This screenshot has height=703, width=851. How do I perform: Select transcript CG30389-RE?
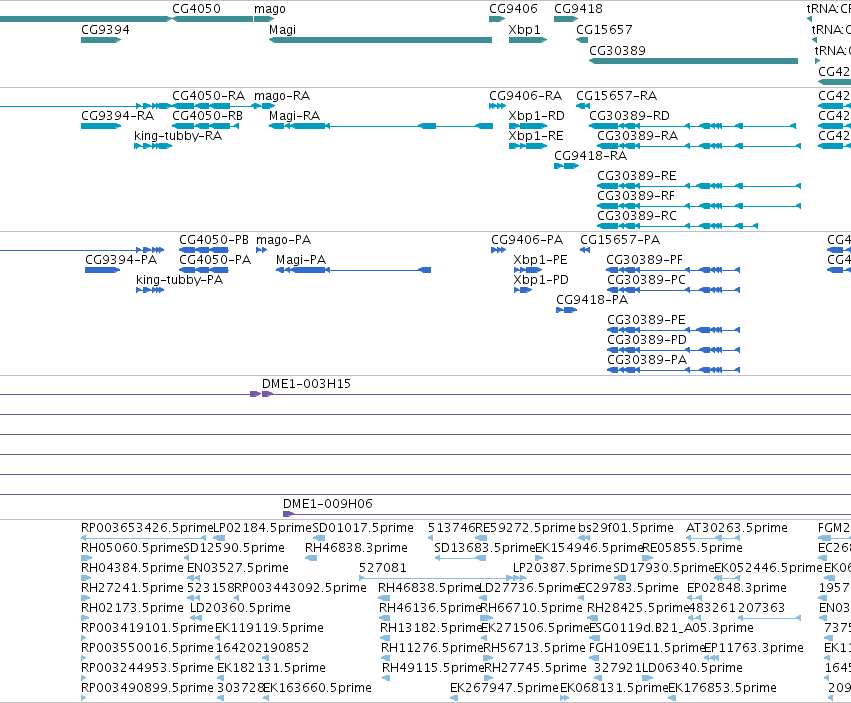pos(637,176)
